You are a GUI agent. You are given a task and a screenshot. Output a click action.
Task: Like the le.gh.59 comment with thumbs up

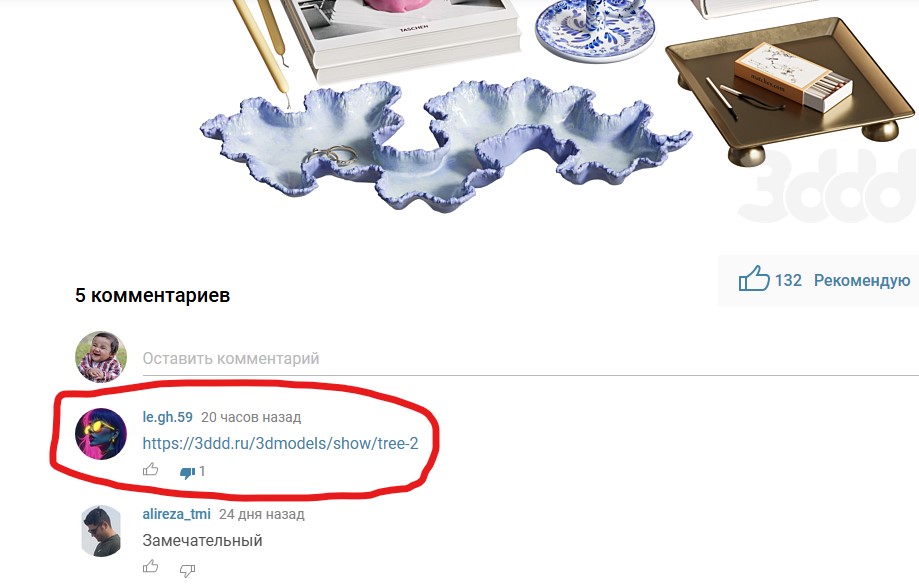151,469
